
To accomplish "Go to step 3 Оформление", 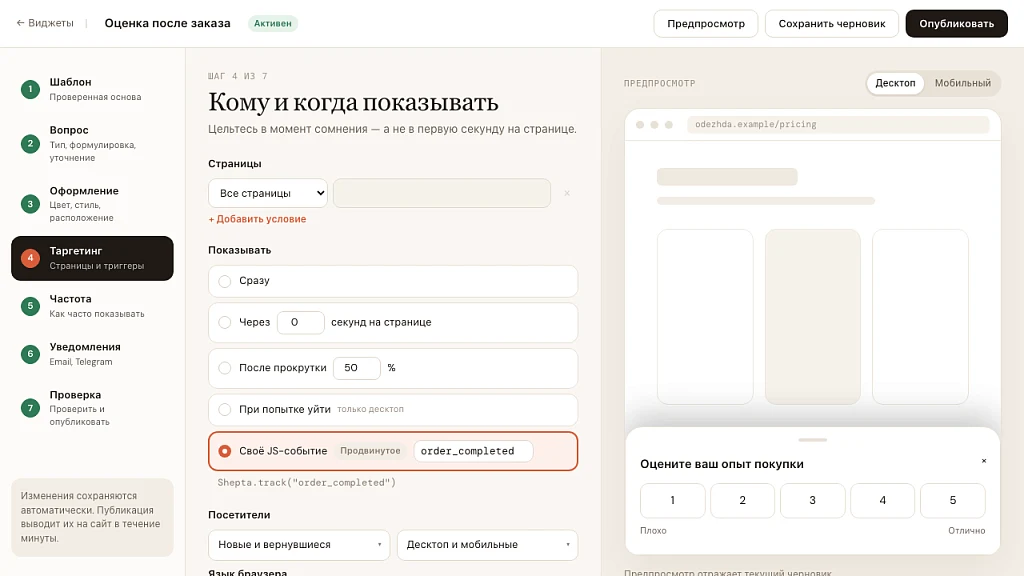I will pyautogui.click(x=92, y=204).
